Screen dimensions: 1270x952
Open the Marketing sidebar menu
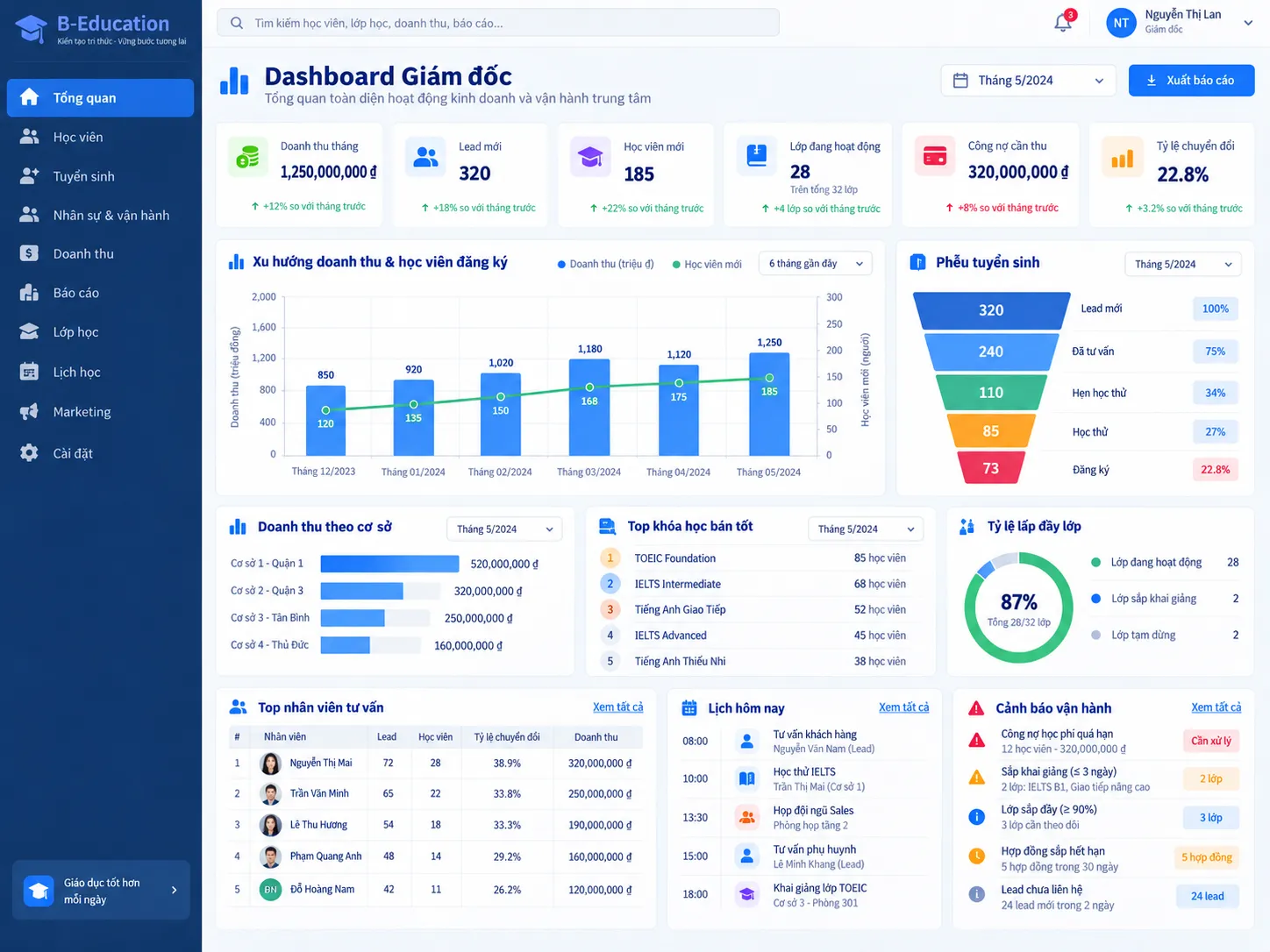pos(100,412)
